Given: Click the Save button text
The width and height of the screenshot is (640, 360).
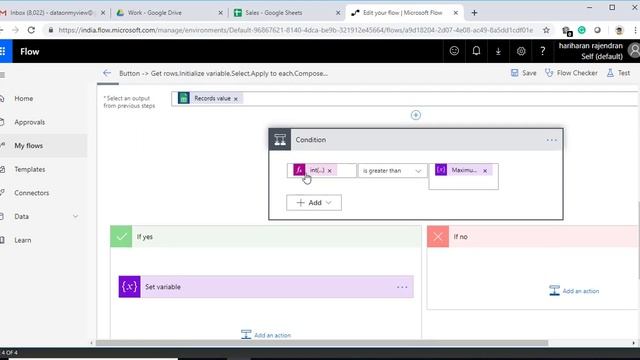Looking at the screenshot, I should tap(529, 73).
